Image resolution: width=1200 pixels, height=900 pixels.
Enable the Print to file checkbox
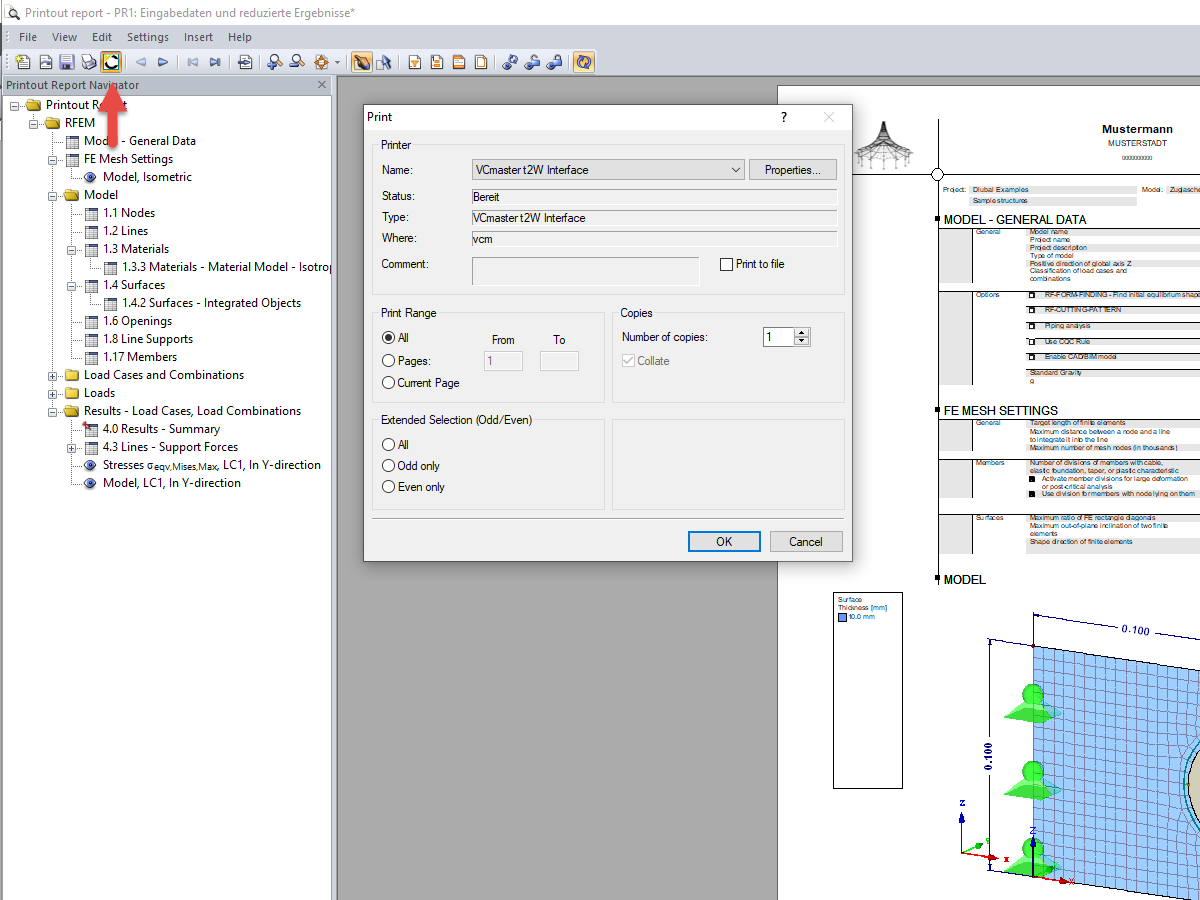[727, 264]
